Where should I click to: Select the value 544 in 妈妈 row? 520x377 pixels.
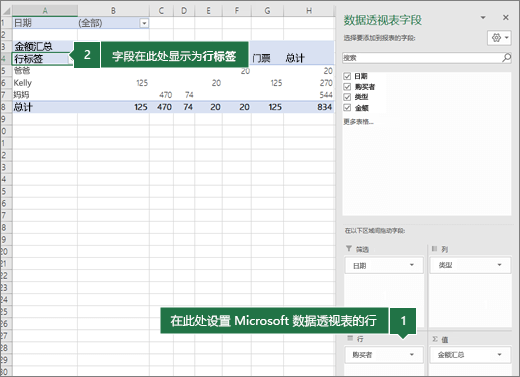[309, 95]
